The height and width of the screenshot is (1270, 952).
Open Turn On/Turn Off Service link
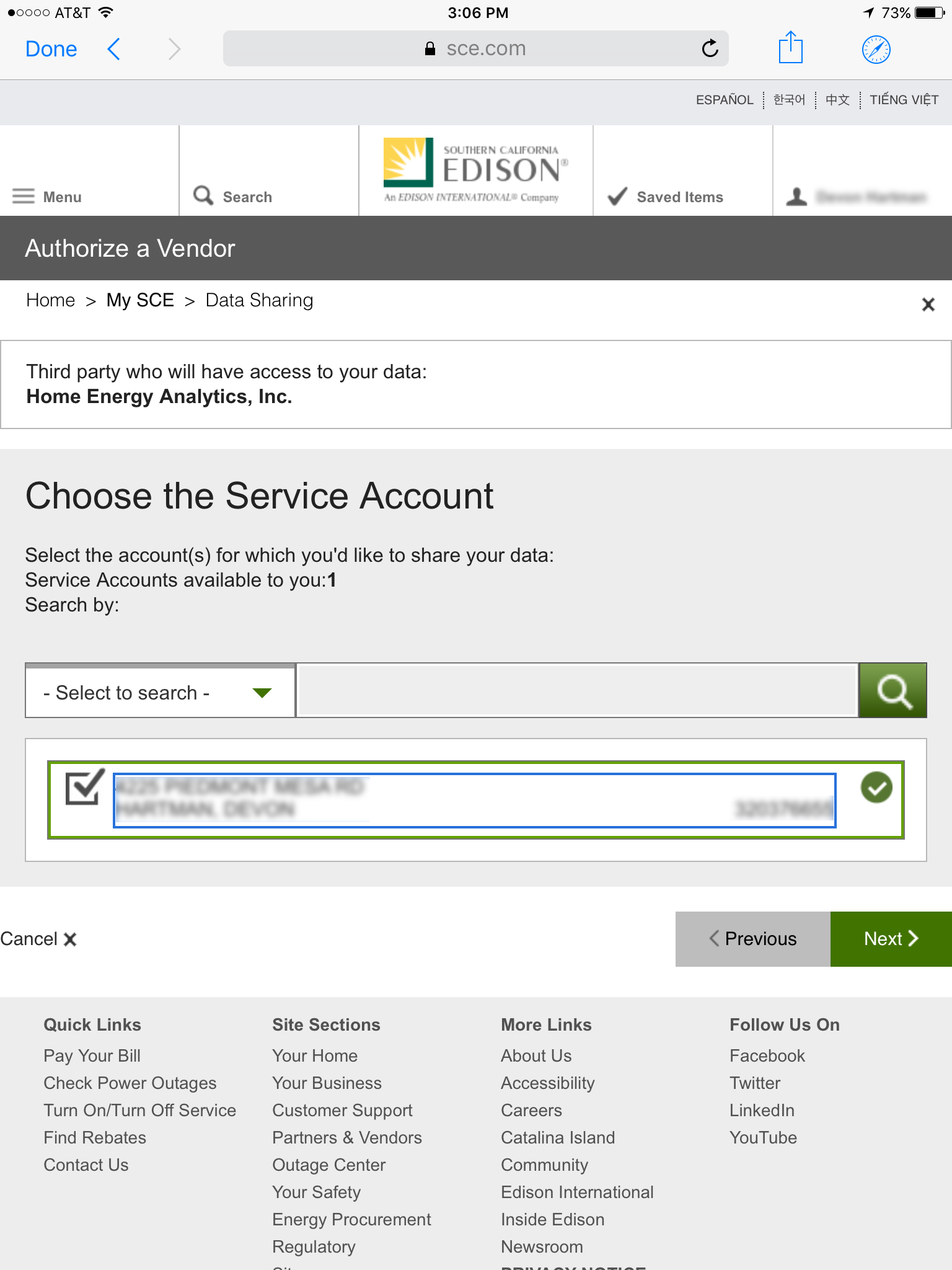(140, 1110)
